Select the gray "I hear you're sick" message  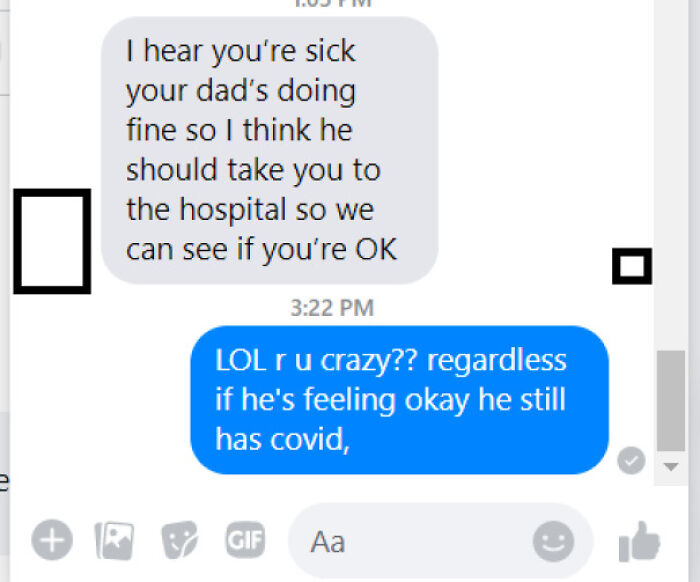point(269,150)
